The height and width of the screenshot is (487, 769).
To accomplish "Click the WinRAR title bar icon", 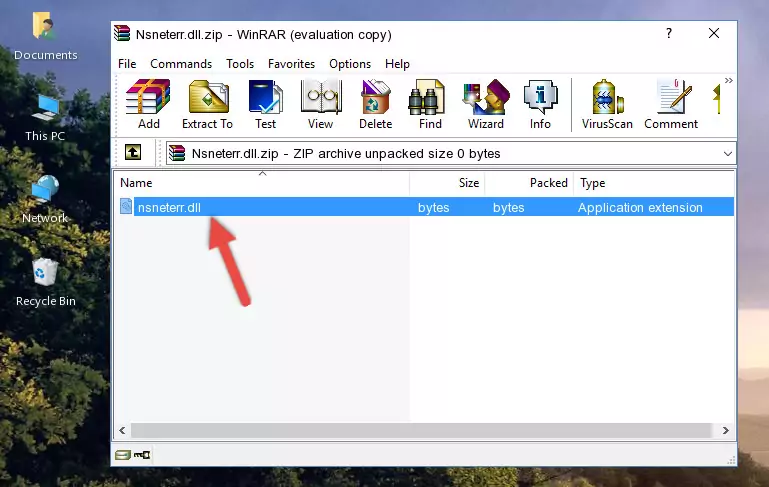I will click(x=122, y=34).
